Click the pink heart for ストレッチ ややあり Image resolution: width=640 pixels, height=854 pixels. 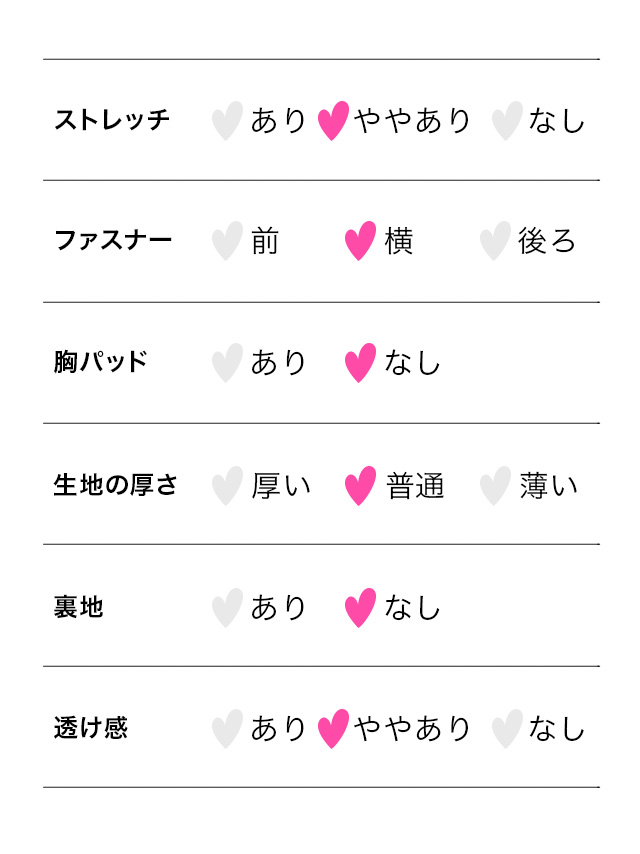[333, 120]
